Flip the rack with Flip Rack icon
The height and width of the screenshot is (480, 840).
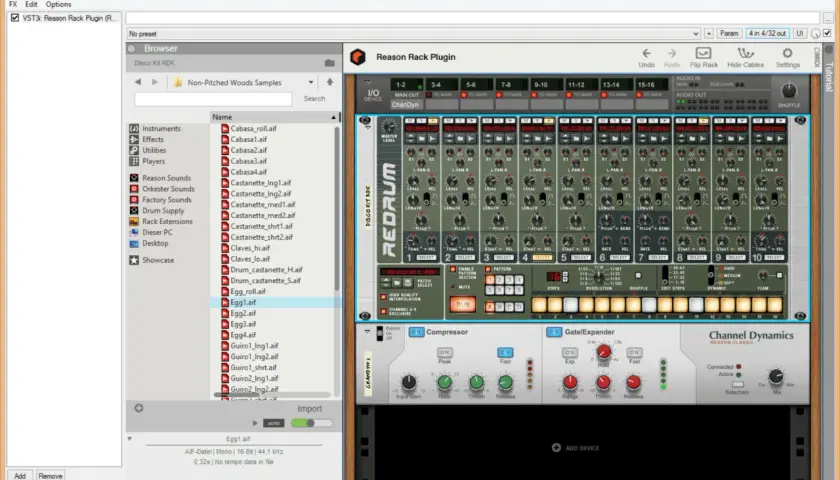703,53
